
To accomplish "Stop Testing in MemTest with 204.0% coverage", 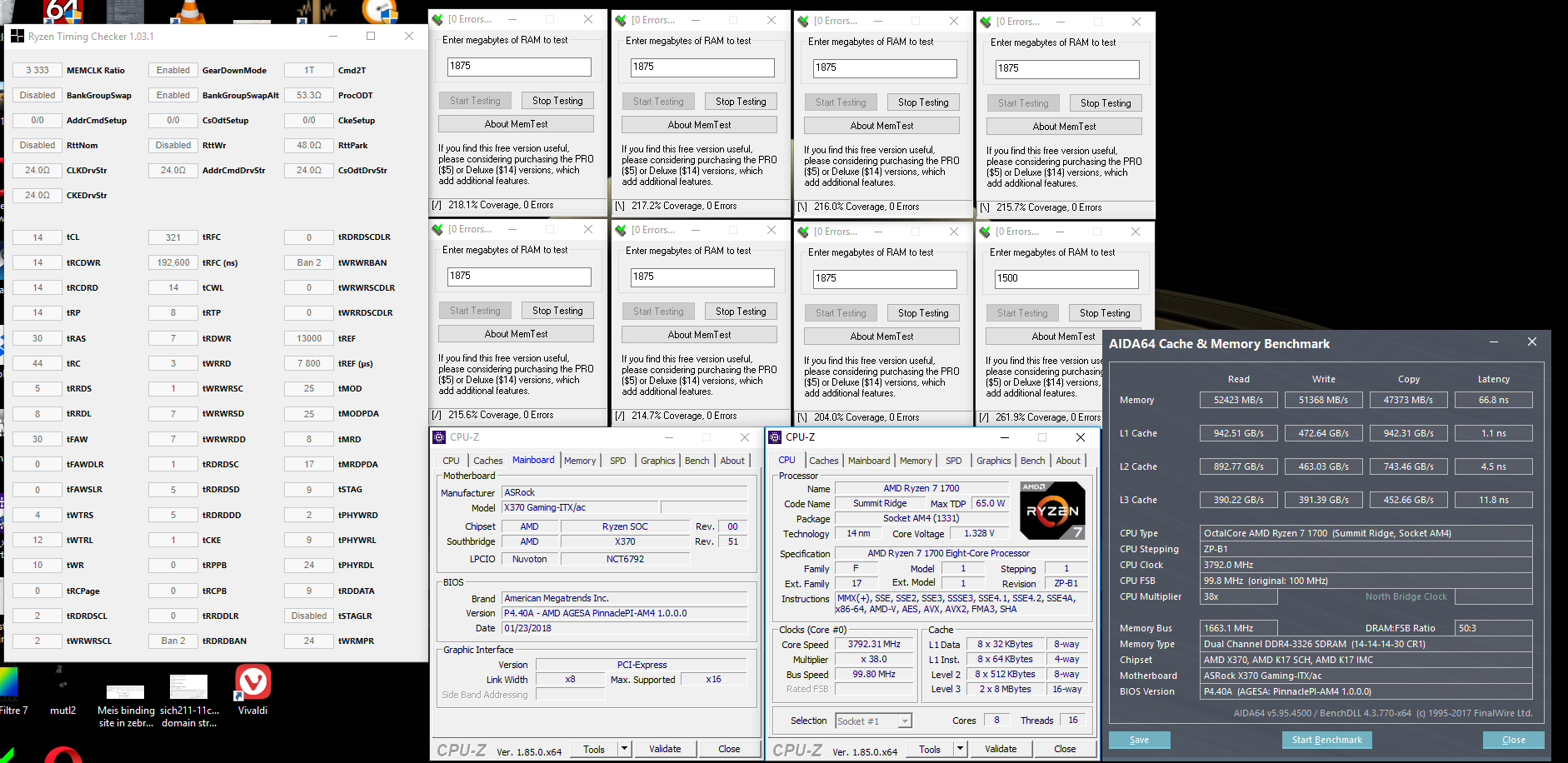I will (923, 313).
